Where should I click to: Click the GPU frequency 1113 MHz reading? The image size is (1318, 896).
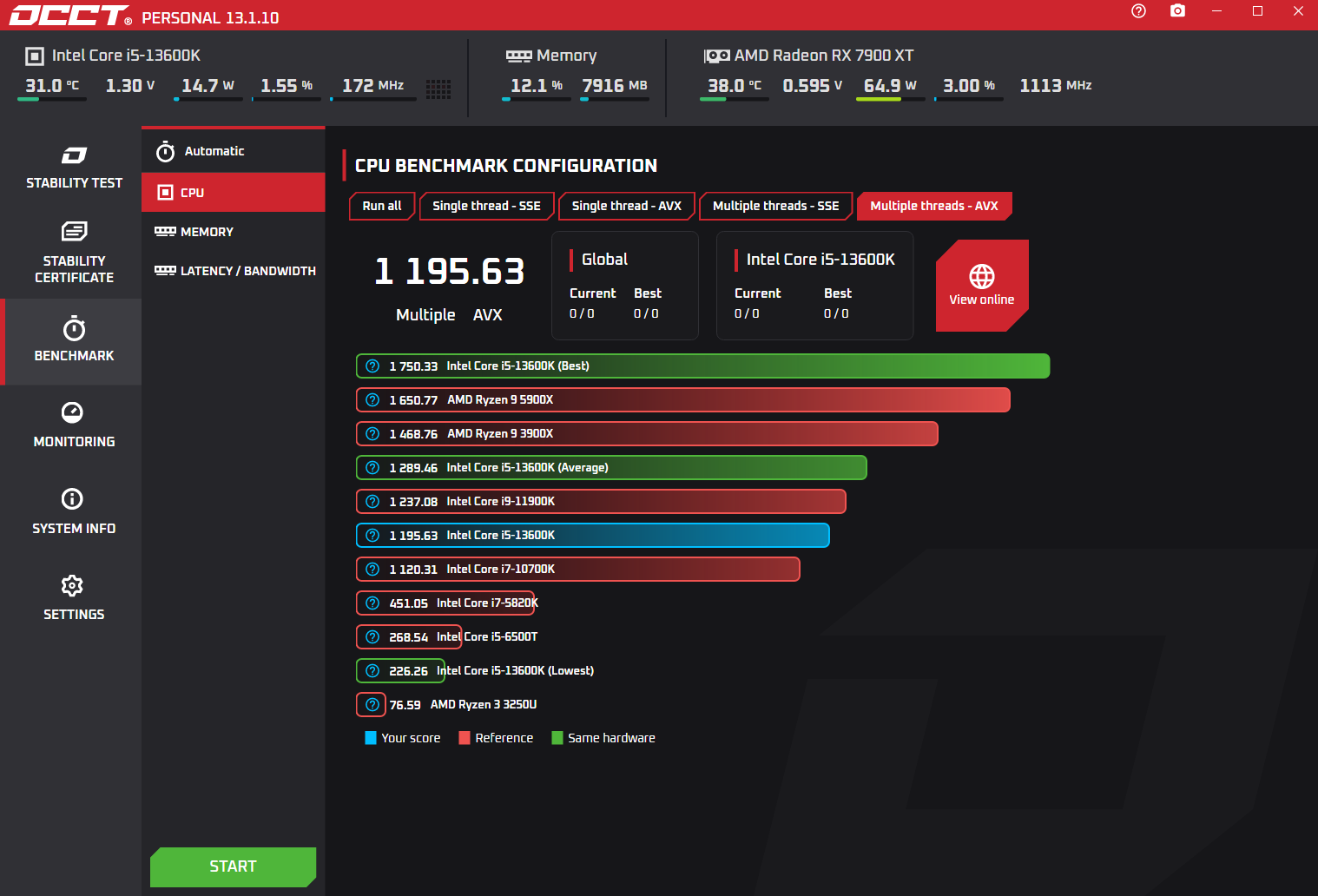tap(1056, 86)
